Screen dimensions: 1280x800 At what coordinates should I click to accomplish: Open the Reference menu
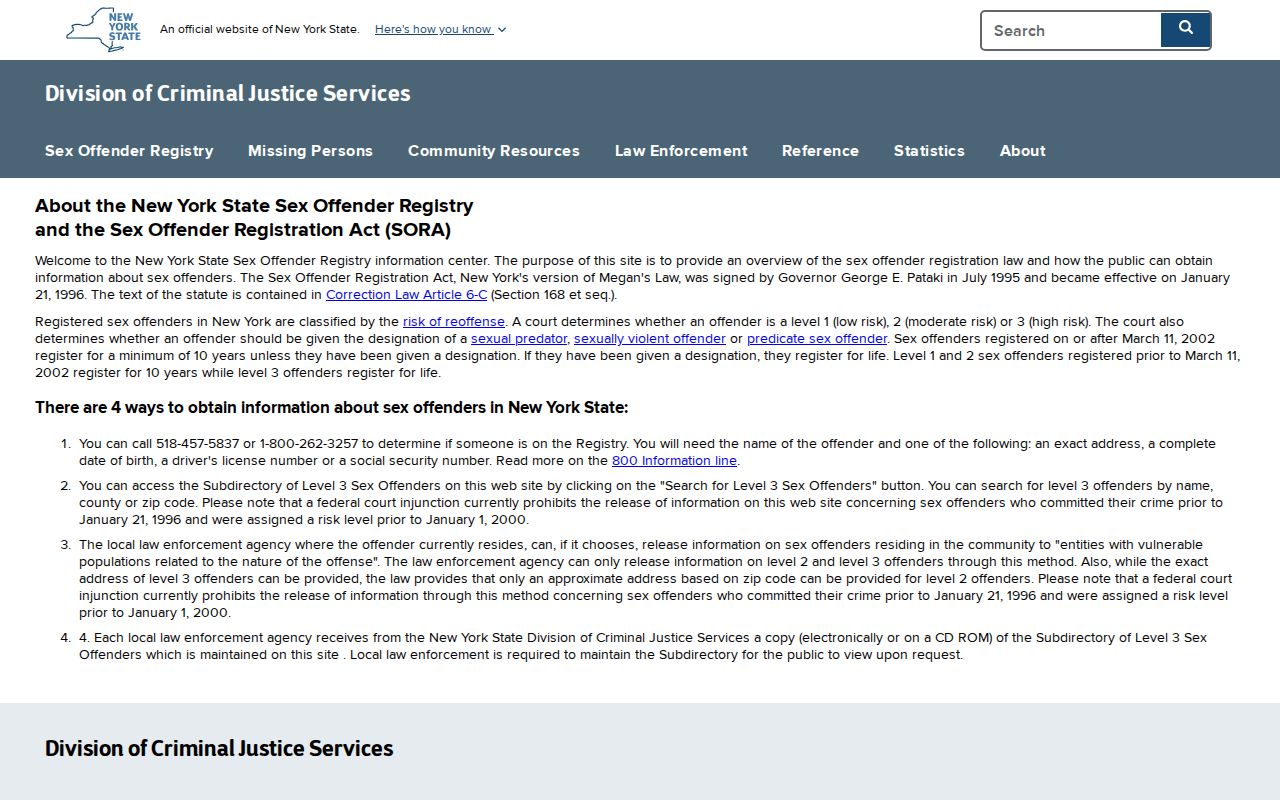820,151
